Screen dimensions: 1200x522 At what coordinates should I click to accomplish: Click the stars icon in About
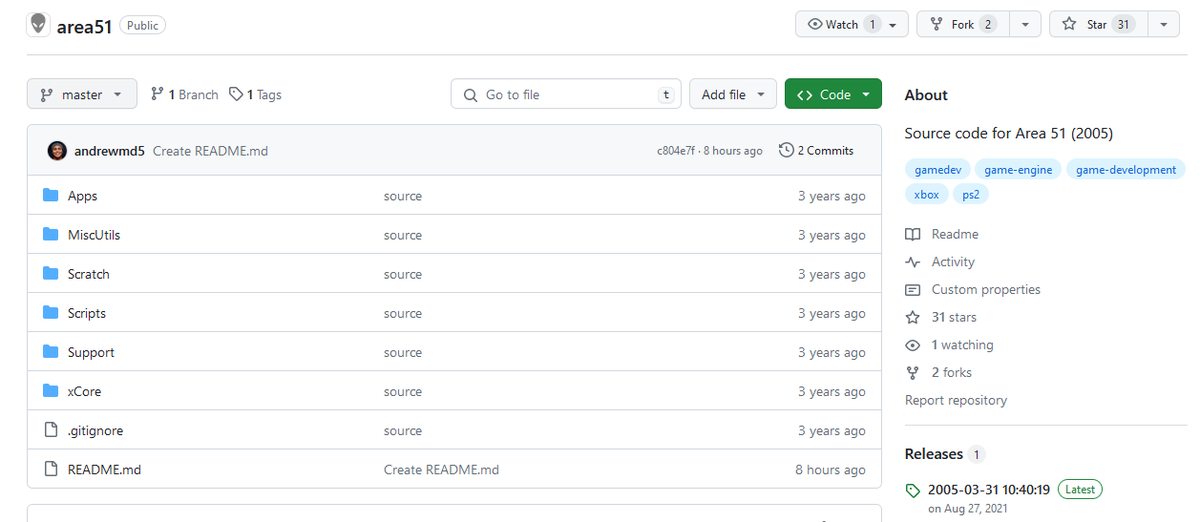[x=912, y=317]
